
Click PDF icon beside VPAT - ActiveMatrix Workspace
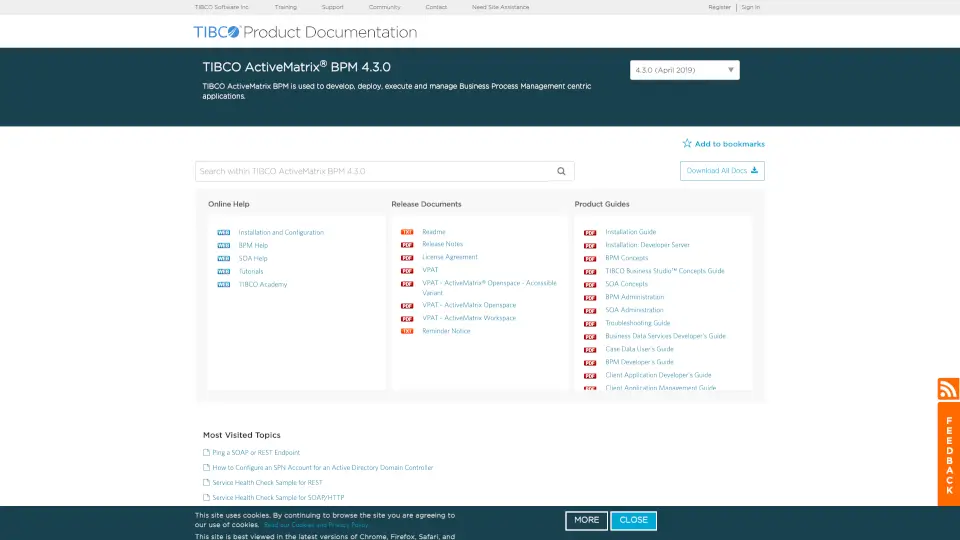(x=407, y=319)
